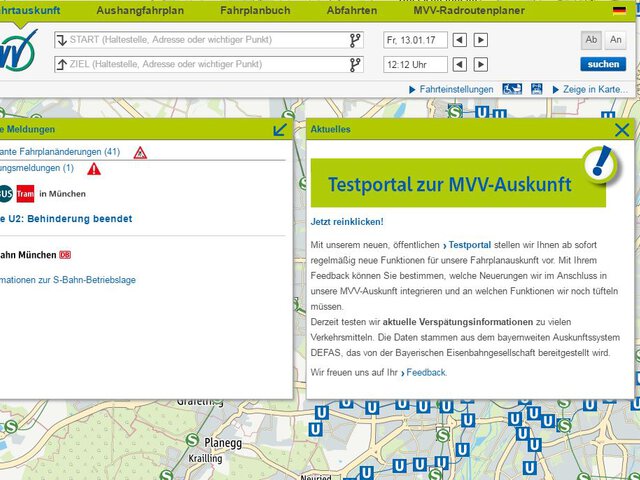Image resolution: width=640 pixels, height=480 pixels.
Task: Click the Jetzt reinklicken! link
Action: coord(347,222)
